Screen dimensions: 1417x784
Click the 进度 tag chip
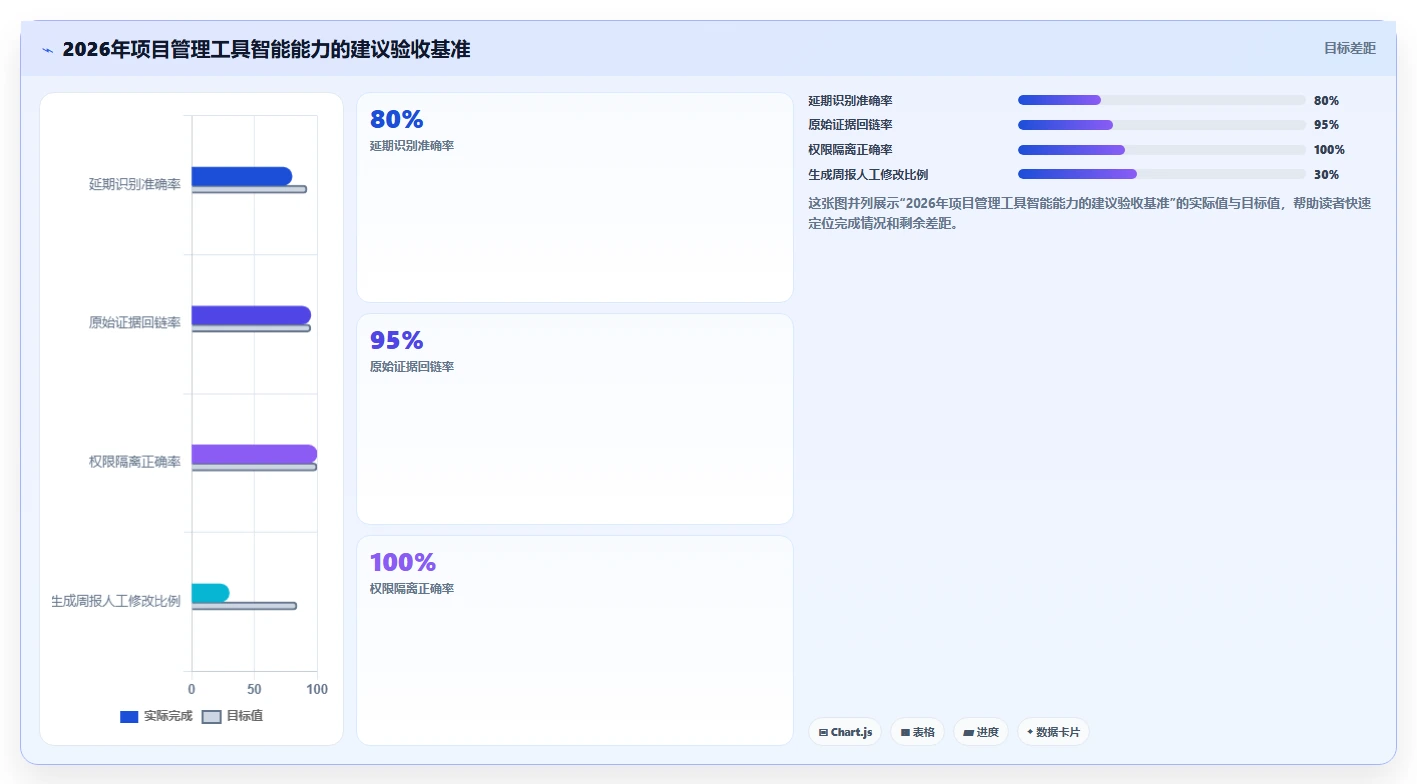tap(981, 732)
